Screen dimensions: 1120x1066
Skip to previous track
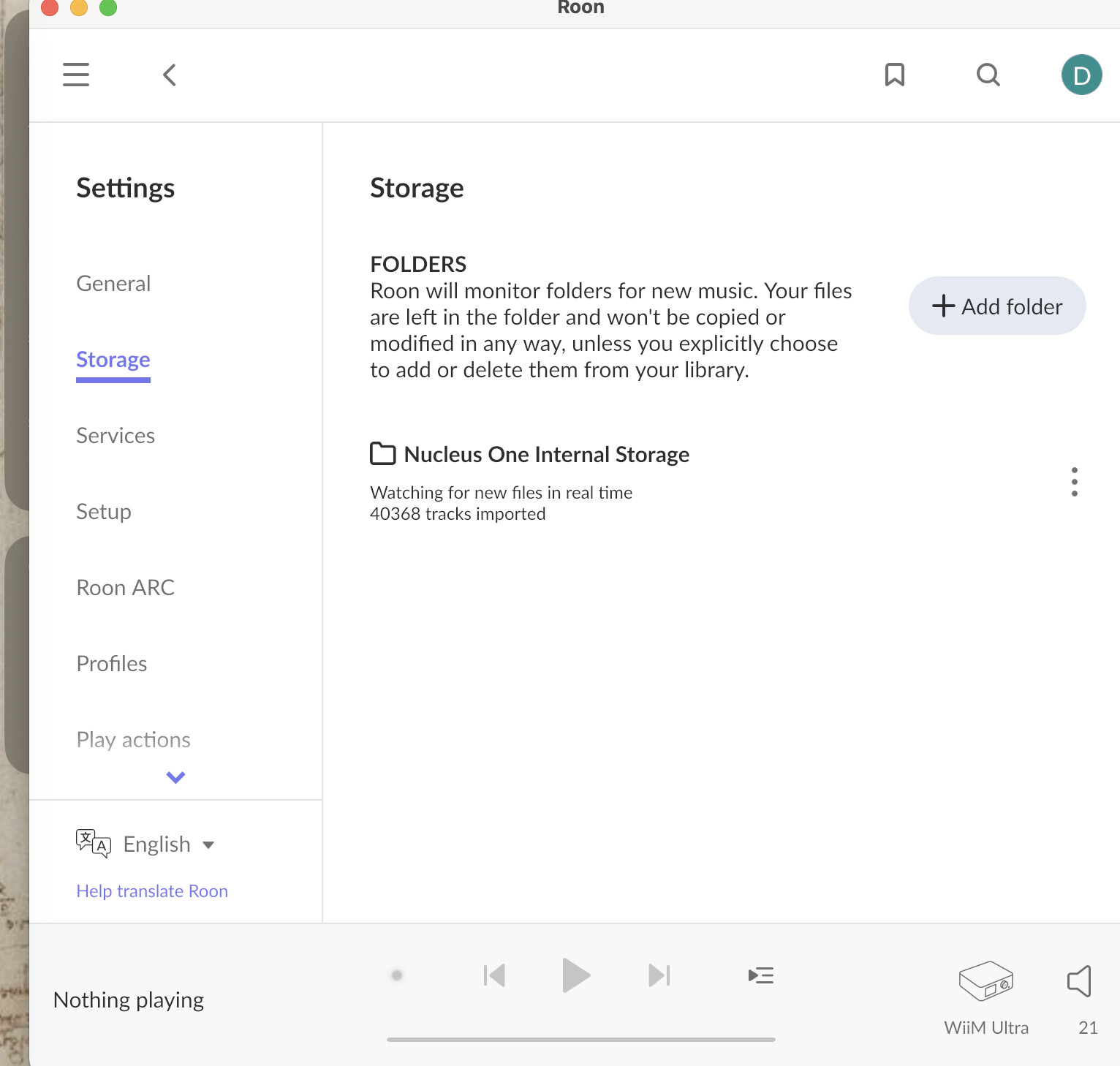495,975
